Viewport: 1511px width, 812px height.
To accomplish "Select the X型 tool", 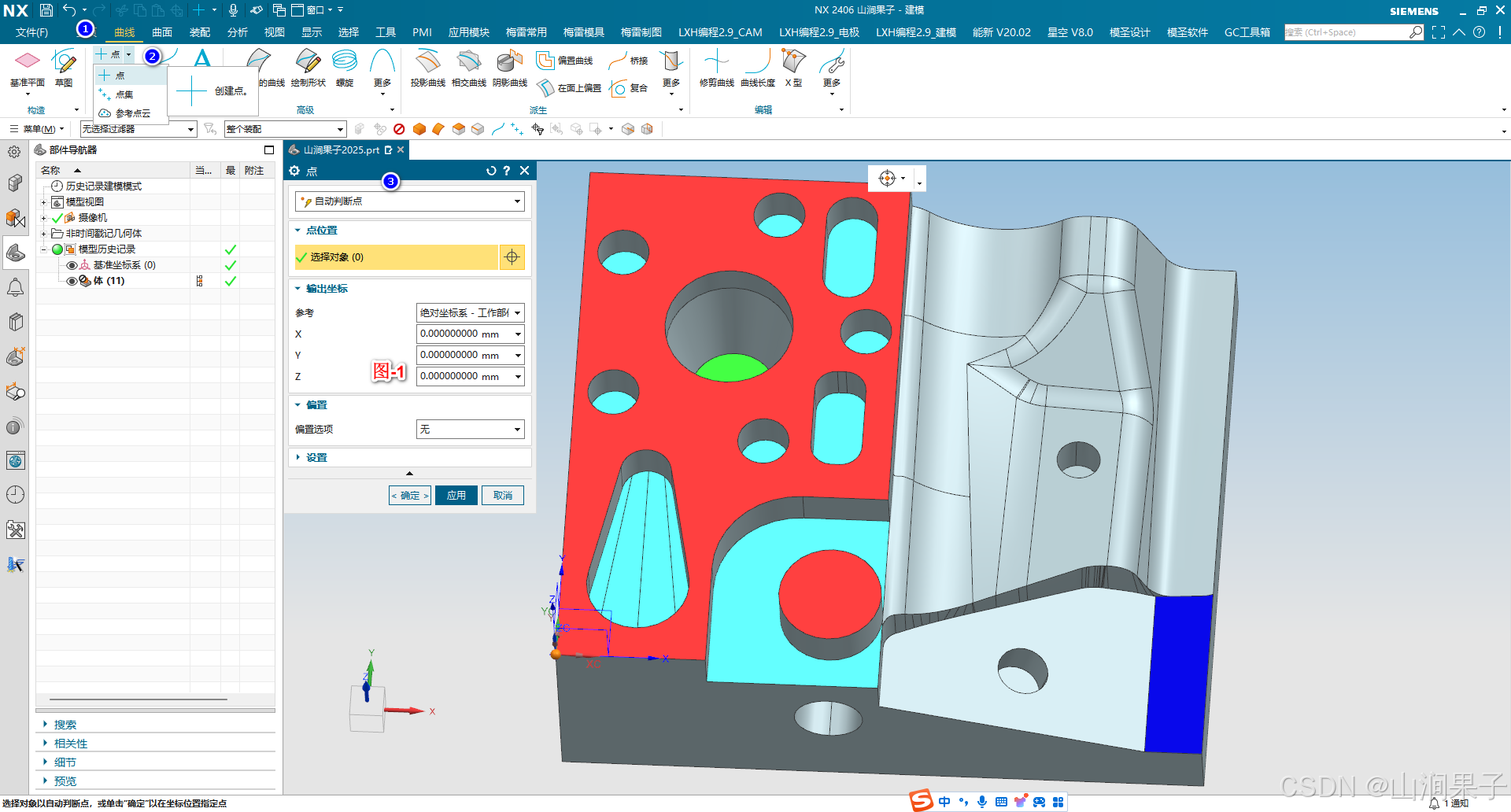I will tap(793, 68).
